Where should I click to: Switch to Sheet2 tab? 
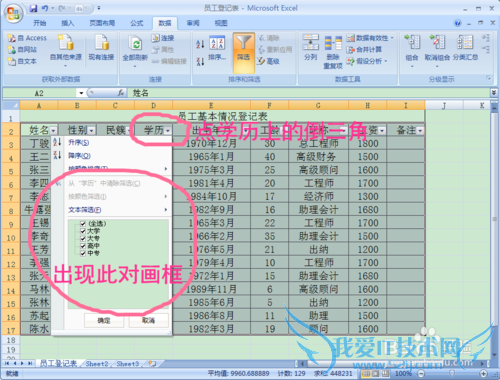(97, 364)
